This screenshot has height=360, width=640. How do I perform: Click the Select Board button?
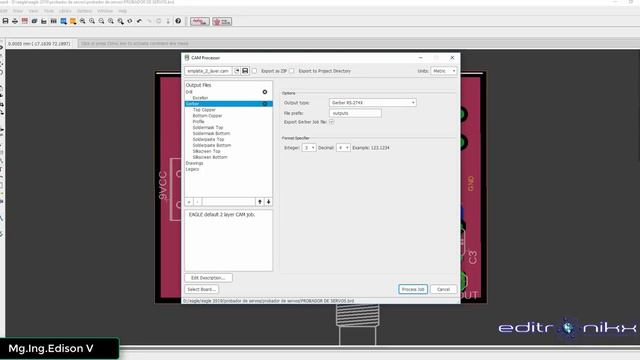(x=201, y=289)
